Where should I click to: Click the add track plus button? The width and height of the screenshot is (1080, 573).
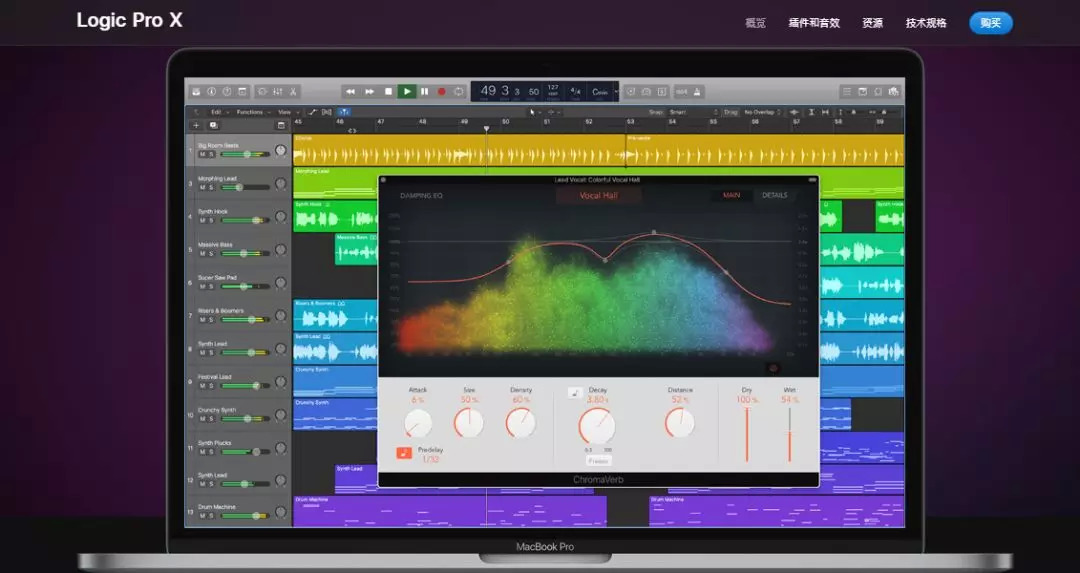tap(196, 125)
